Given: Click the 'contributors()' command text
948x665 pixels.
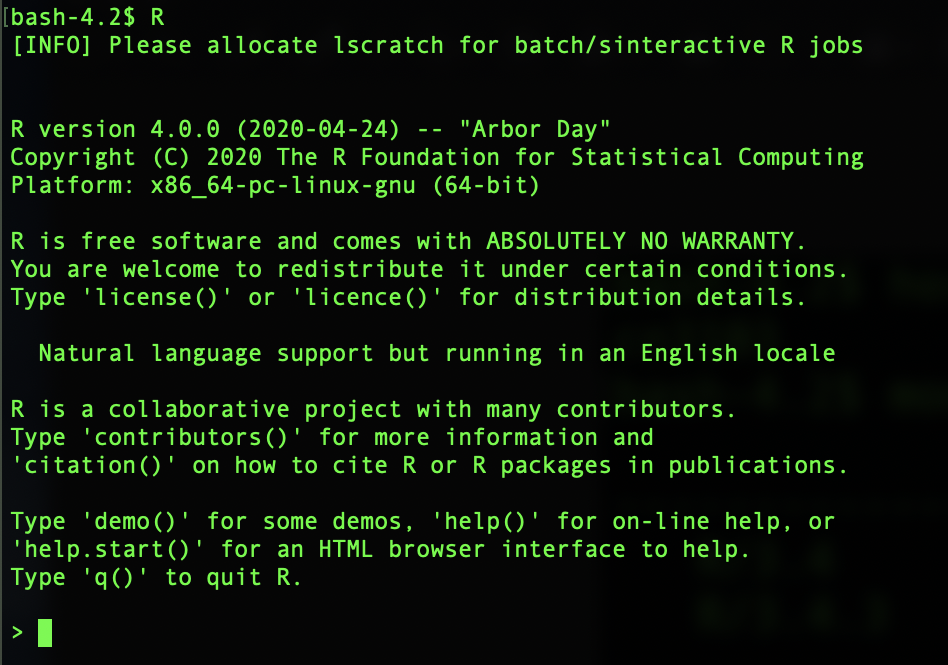Looking at the screenshot, I should coord(192,437).
